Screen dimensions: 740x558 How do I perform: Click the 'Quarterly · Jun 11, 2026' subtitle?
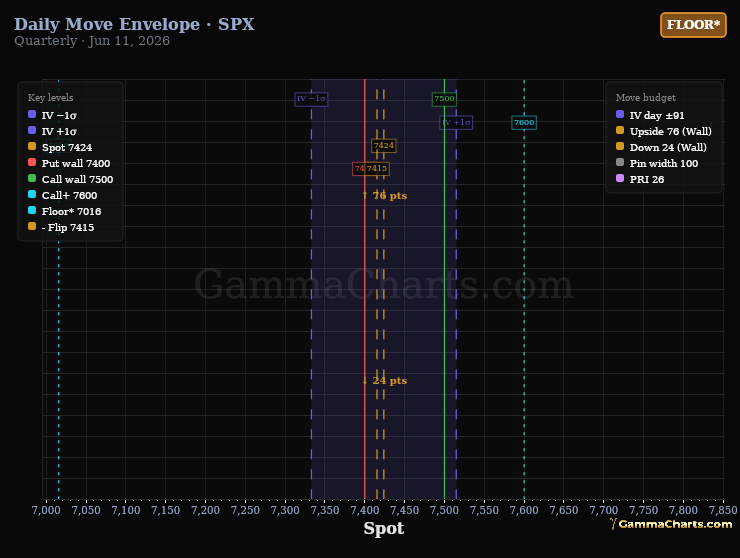coord(92,41)
